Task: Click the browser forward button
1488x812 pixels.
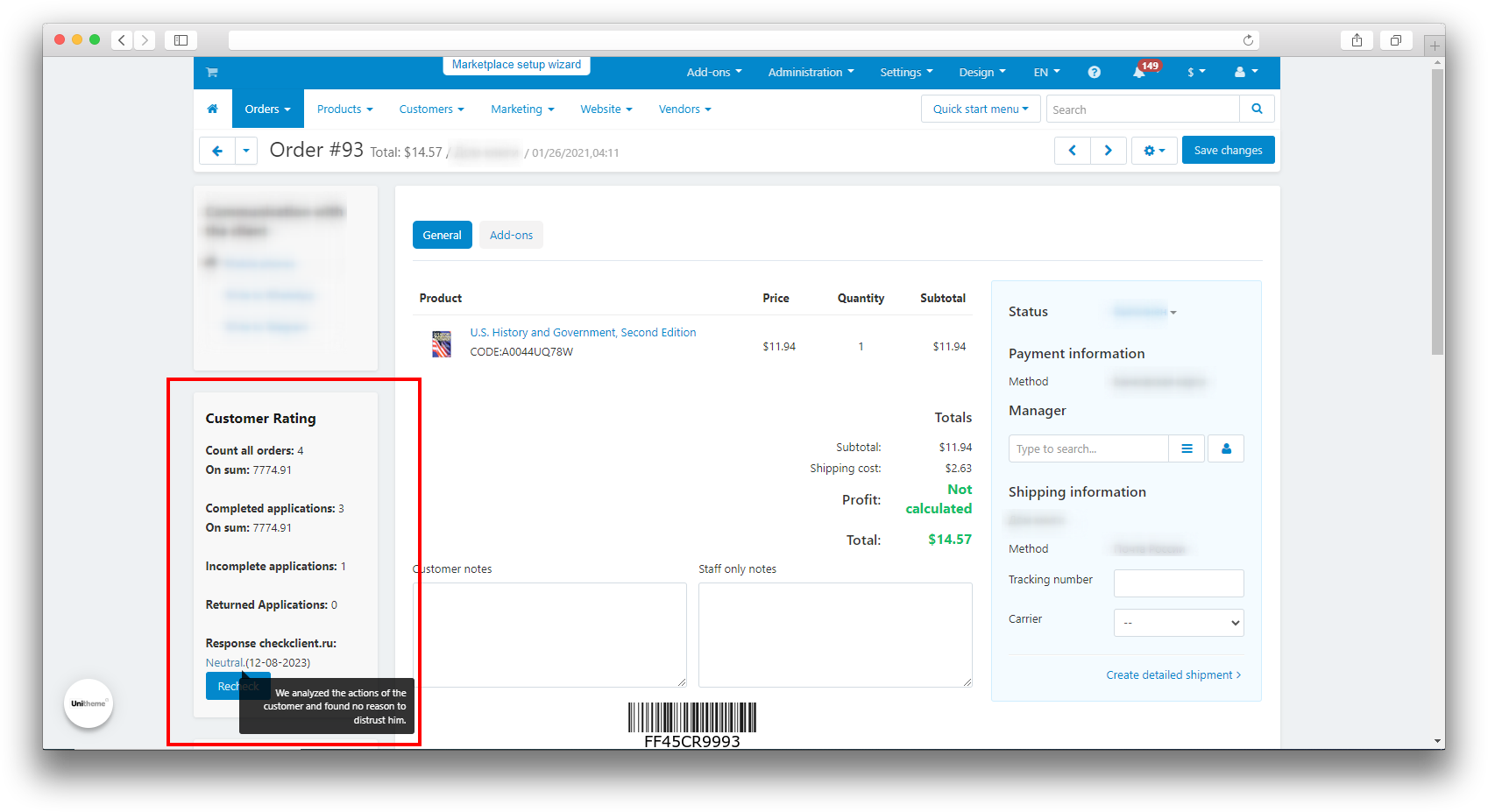Action: pyautogui.click(x=145, y=40)
